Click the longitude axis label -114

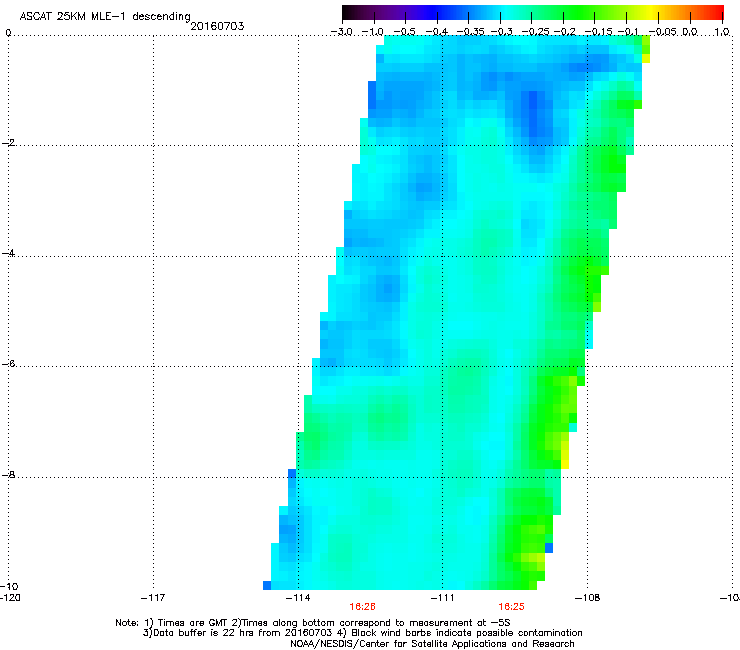click(x=298, y=598)
